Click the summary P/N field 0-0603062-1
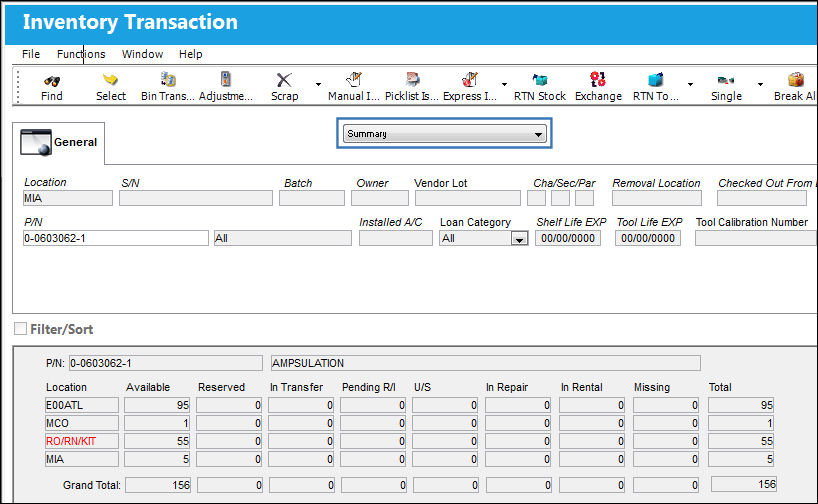Image resolution: width=818 pixels, height=504 pixels. click(x=165, y=363)
